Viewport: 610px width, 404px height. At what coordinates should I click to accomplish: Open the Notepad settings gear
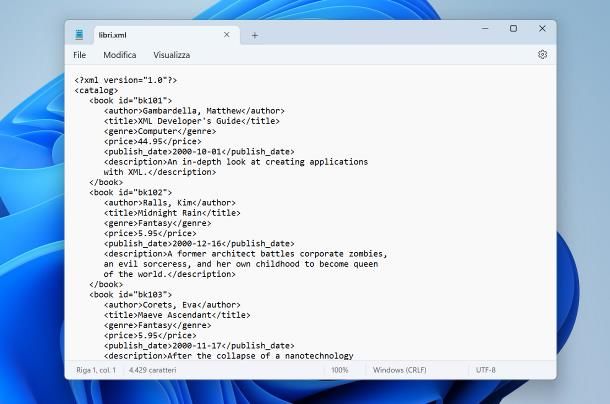(x=542, y=54)
